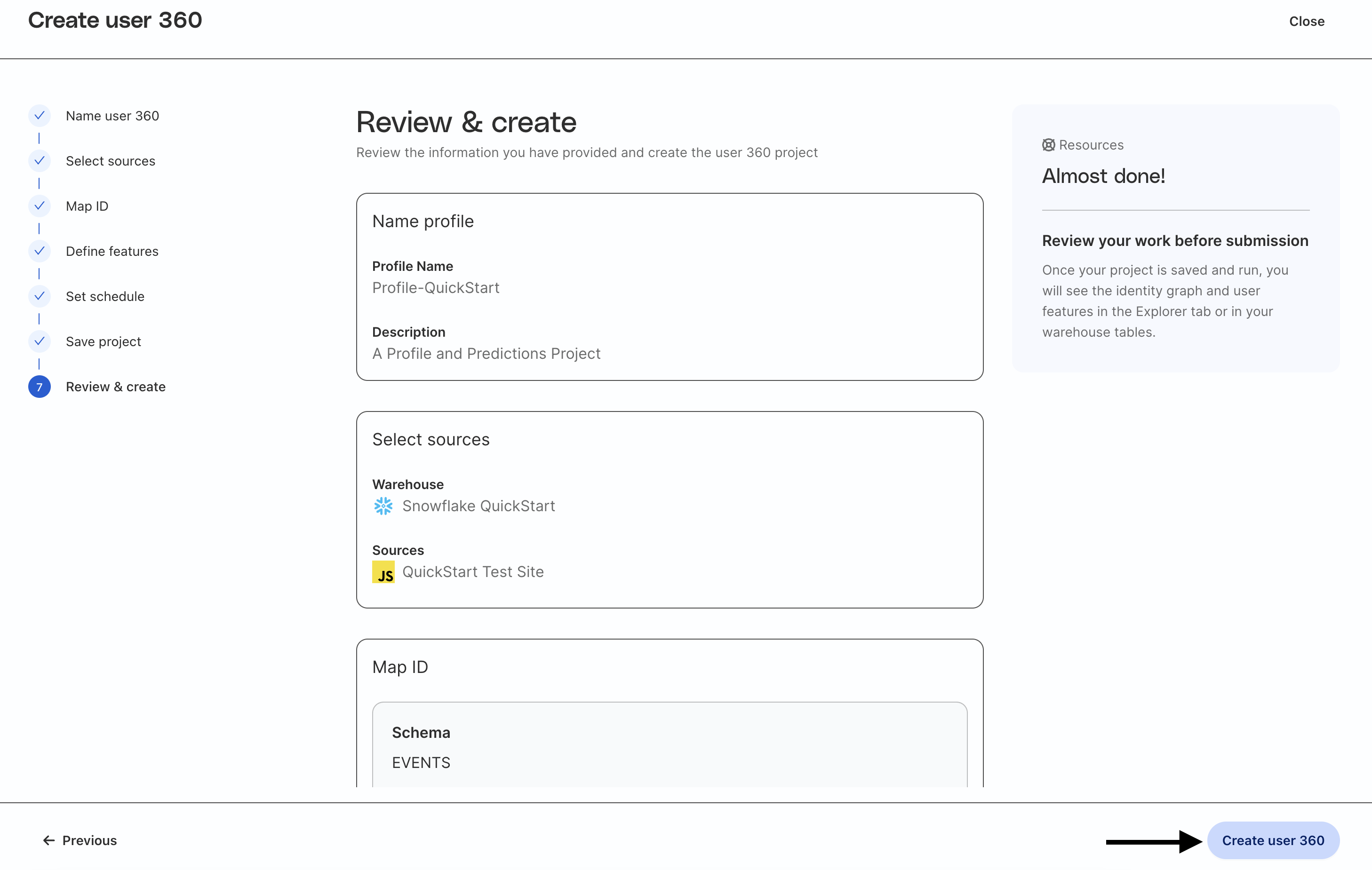
Task: Click the EVENTS schema value
Action: pyautogui.click(x=421, y=762)
